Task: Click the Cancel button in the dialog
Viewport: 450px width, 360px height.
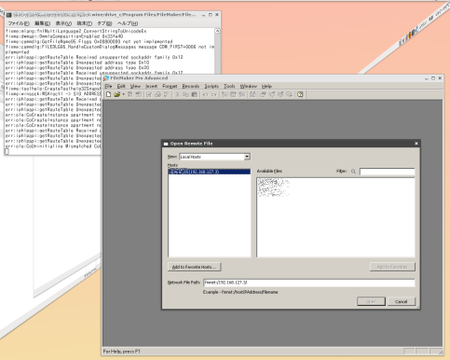Action: click(x=401, y=301)
